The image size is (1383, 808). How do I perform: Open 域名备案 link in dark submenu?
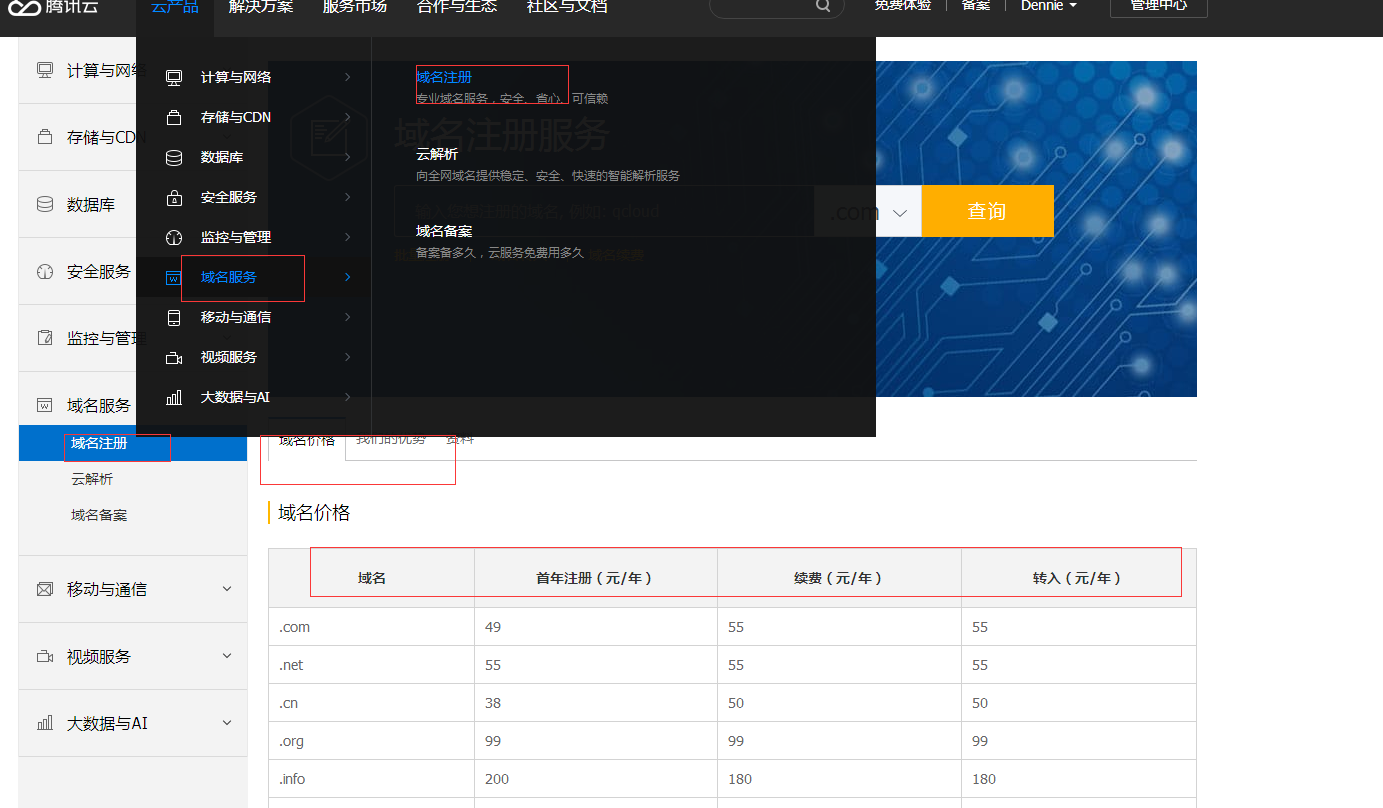[x=444, y=231]
